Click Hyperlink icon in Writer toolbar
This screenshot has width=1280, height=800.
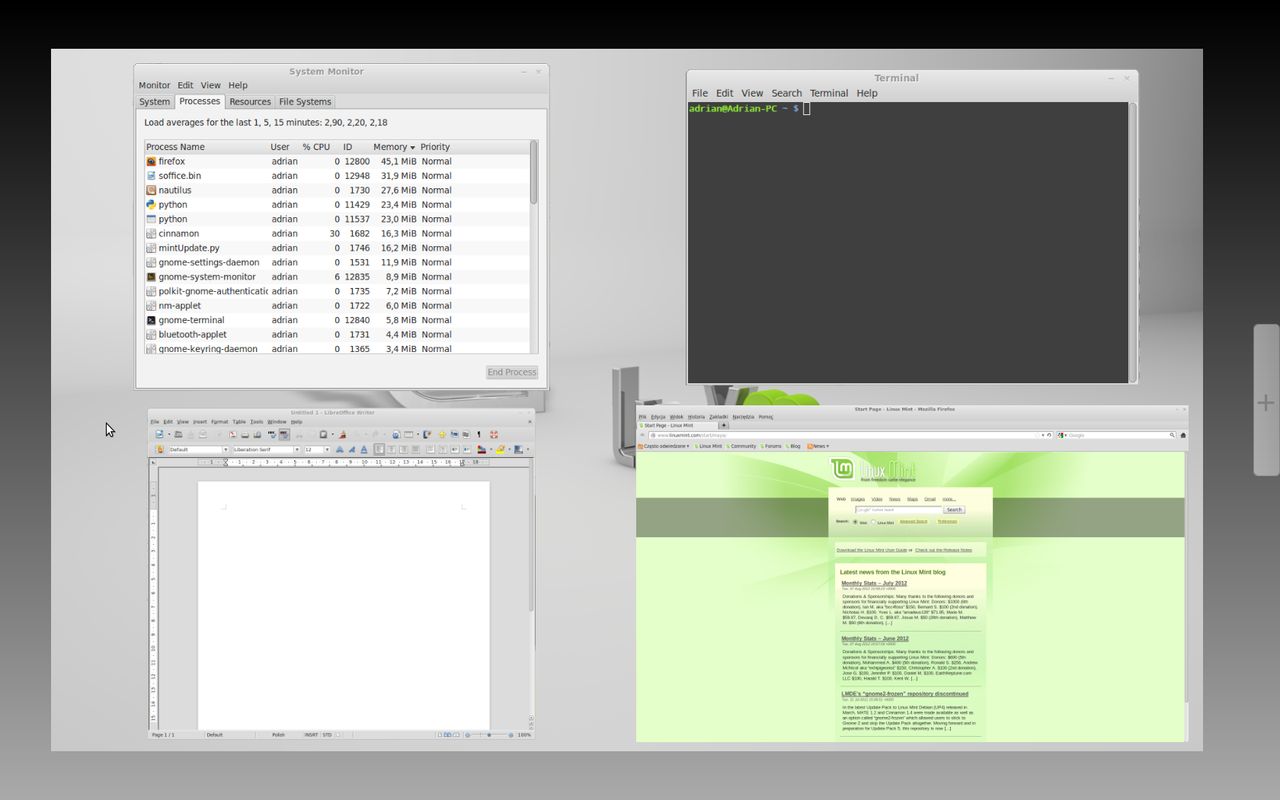395,434
